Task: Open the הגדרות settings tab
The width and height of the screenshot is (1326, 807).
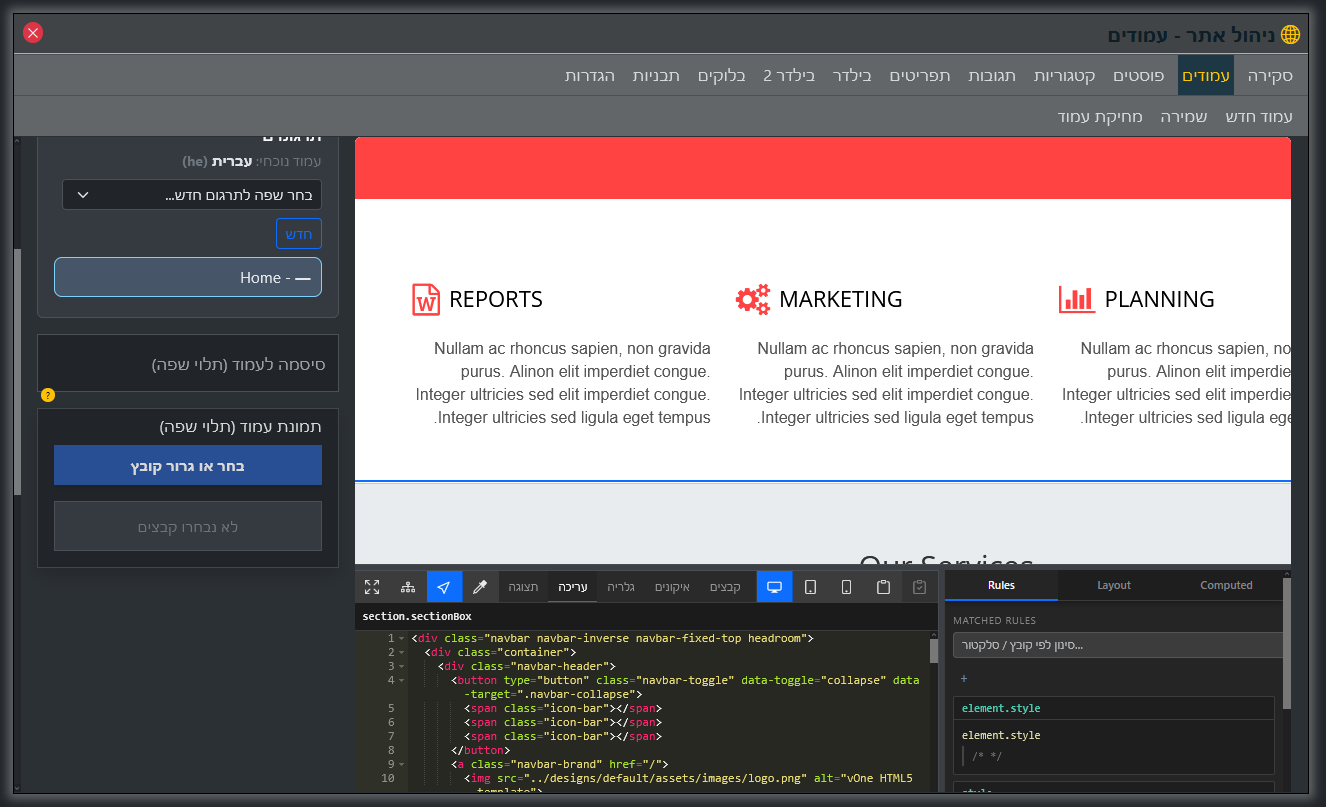Action: [x=590, y=76]
